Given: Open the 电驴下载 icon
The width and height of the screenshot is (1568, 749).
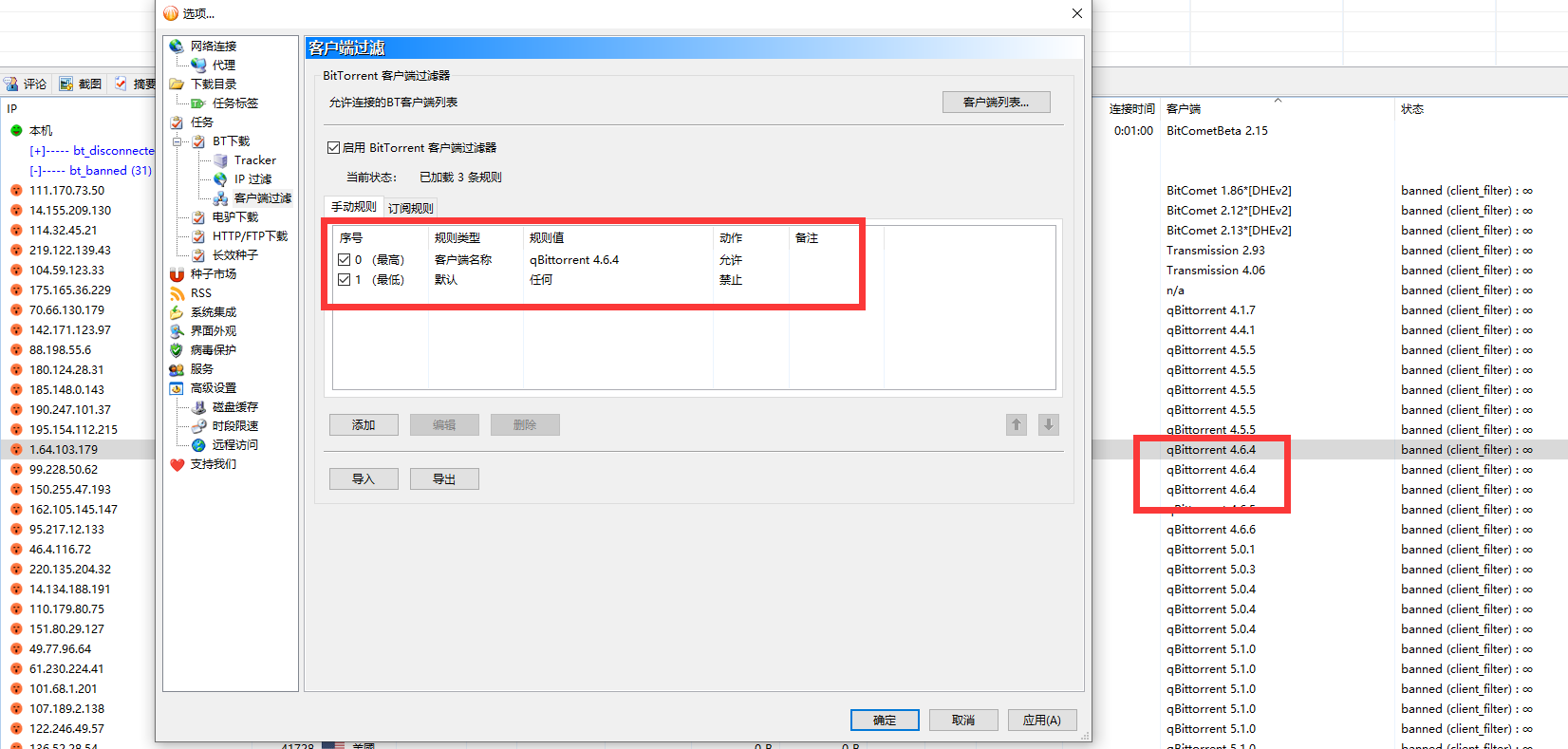Looking at the screenshot, I should point(198,216).
